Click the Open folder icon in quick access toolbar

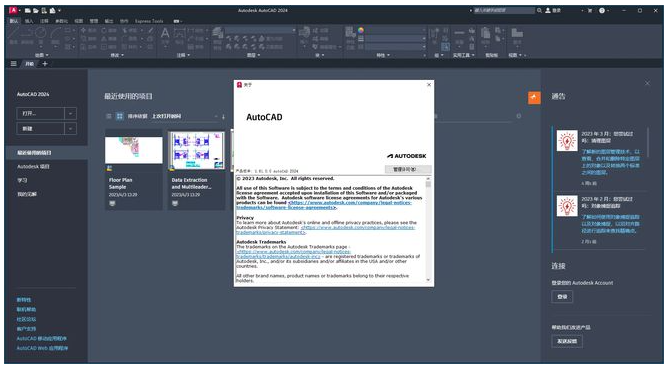(x=35, y=11)
